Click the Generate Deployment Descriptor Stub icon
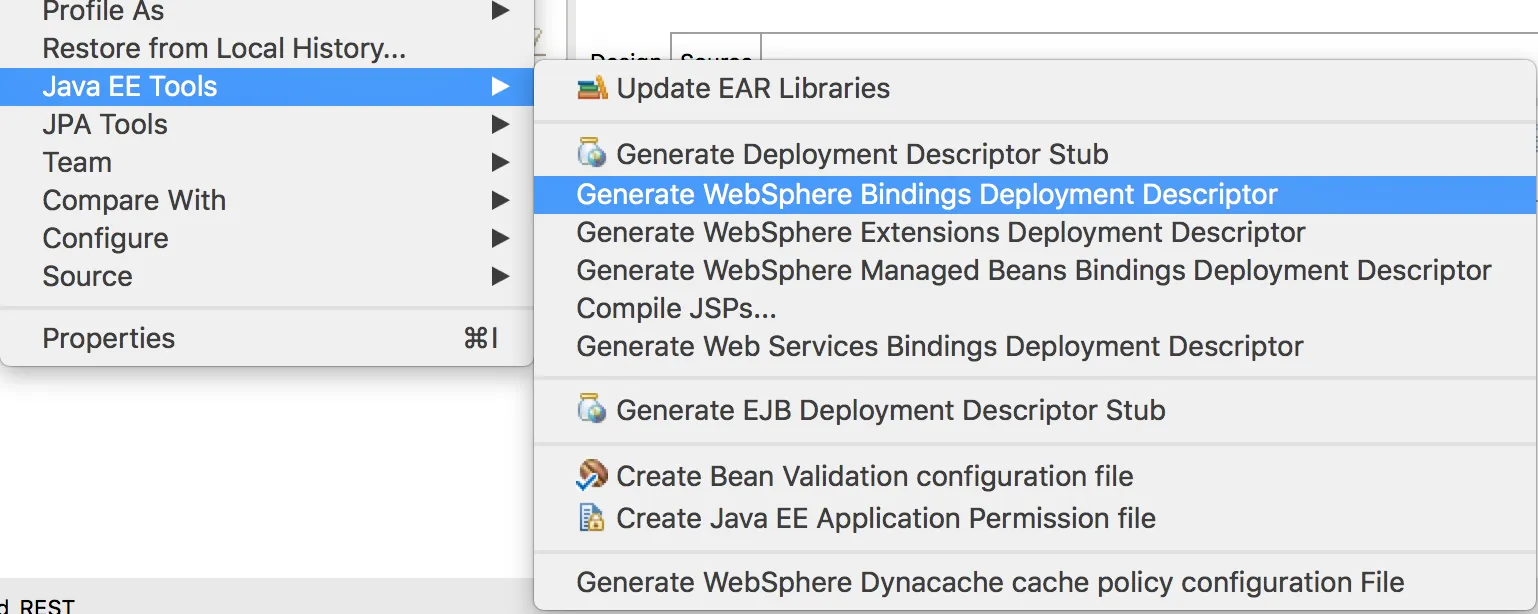The height and width of the screenshot is (614, 1538). click(x=592, y=154)
